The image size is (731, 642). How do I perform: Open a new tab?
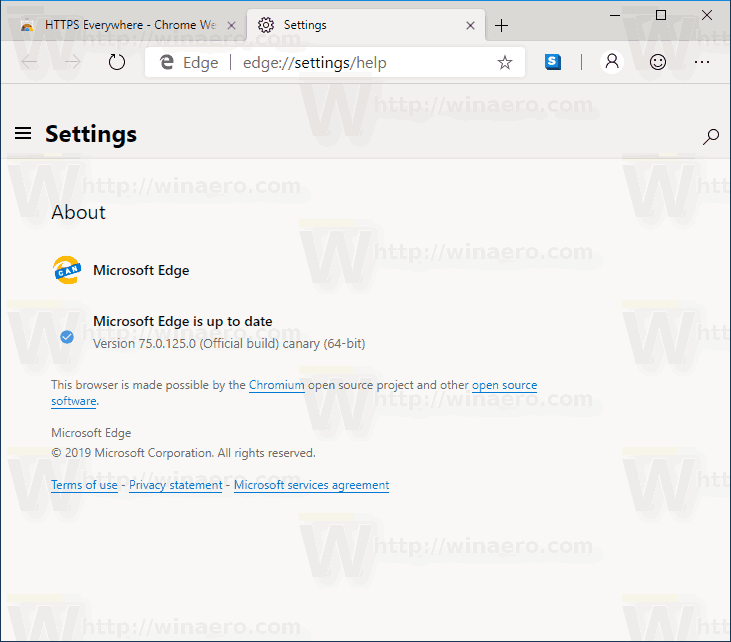(501, 25)
